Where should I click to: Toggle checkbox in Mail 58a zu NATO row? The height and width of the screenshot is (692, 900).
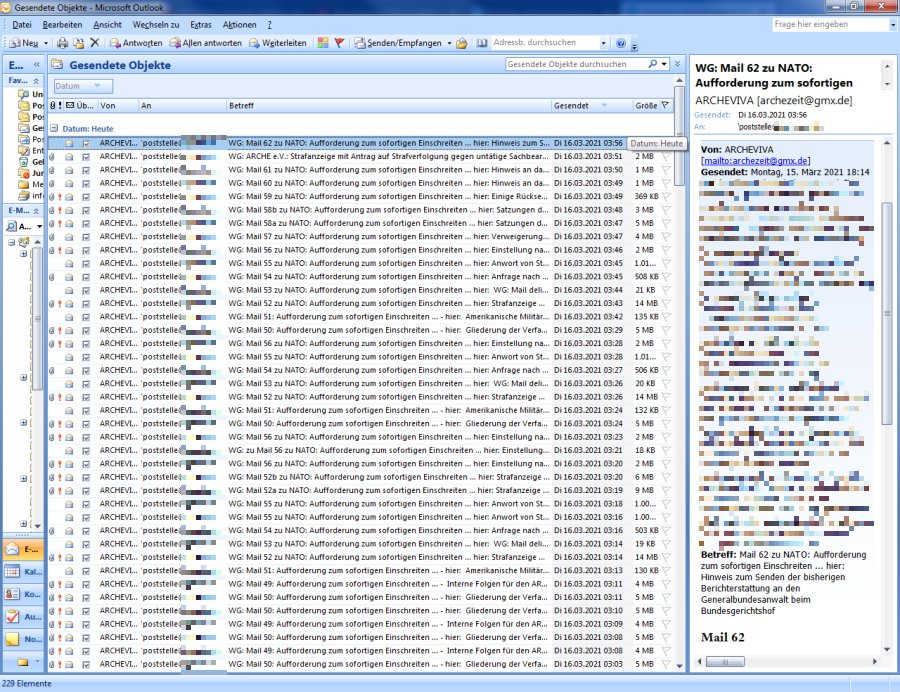pos(86,223)
